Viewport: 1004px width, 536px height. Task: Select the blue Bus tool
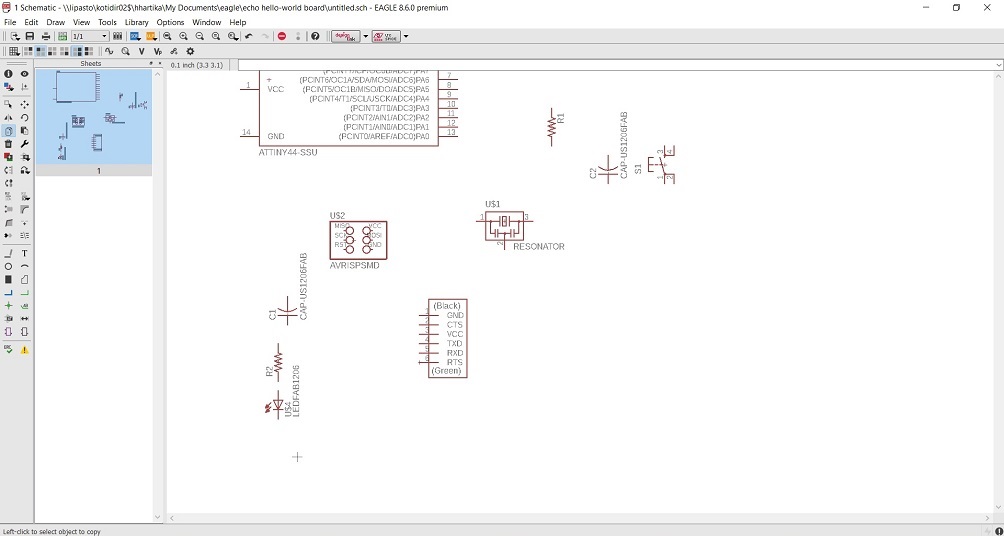point(8,293)
